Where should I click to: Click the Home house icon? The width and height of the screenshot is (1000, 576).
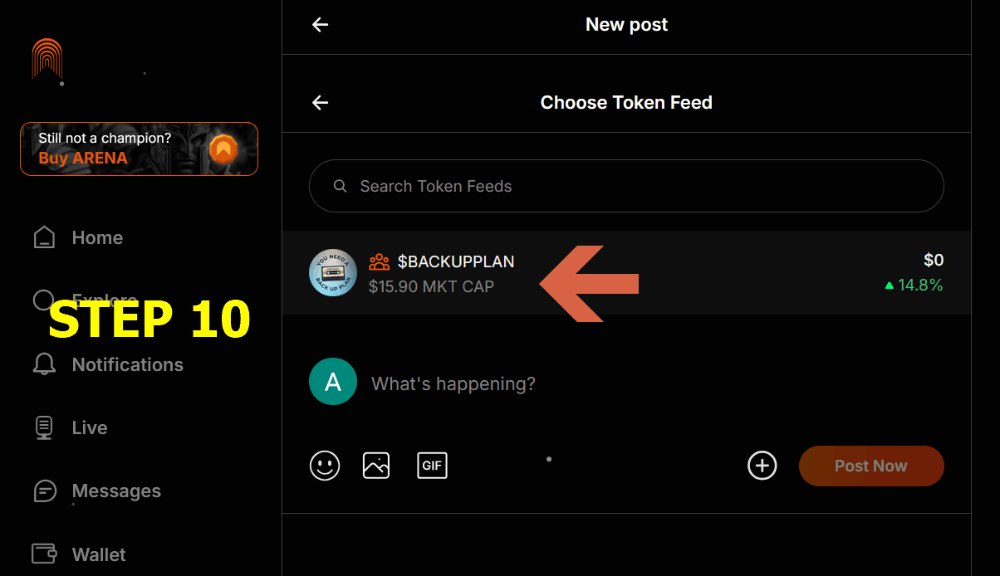pyautogui.click(x=44, y=238)
